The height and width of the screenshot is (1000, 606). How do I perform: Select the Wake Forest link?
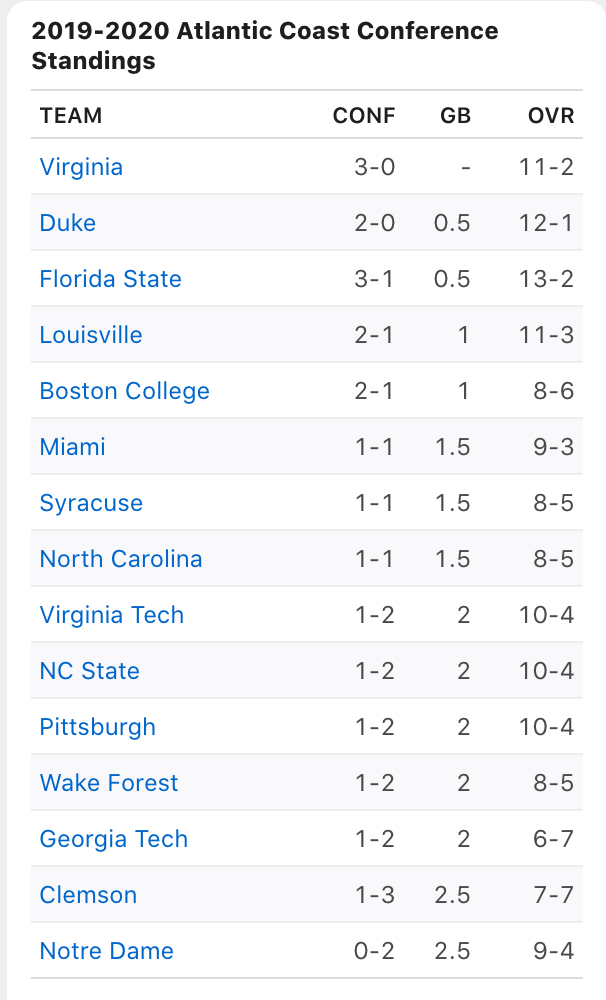tap(108, 783)
